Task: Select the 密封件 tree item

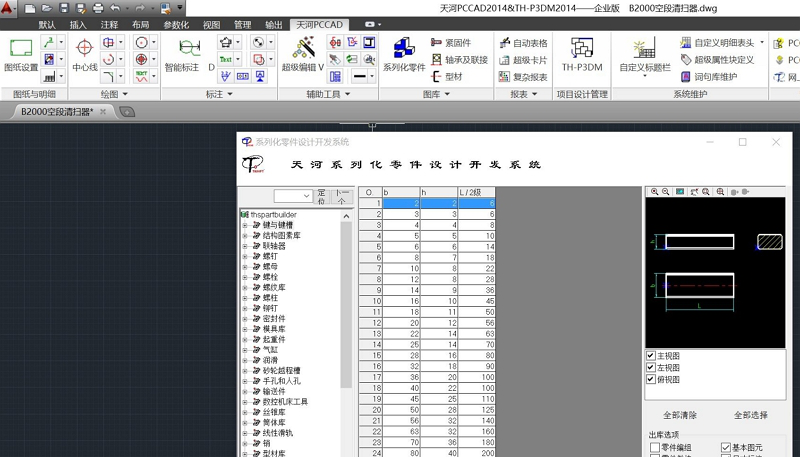Action: click(x=274, y=318)
